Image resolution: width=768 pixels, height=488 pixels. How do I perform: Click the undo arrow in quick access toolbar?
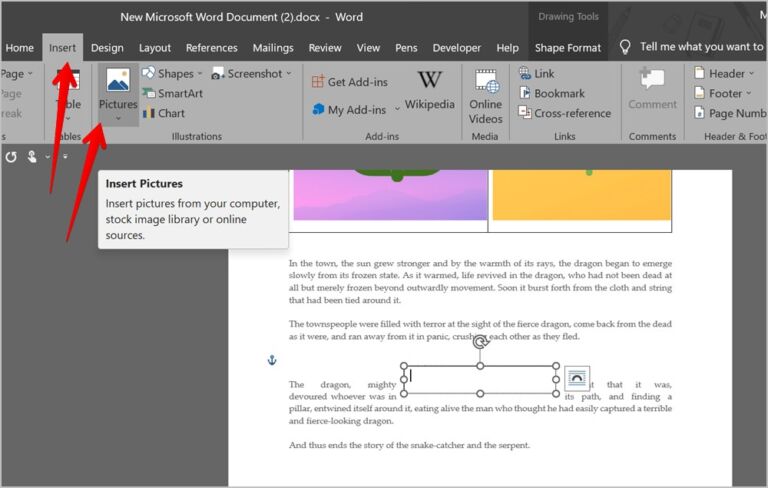point(11,157)
